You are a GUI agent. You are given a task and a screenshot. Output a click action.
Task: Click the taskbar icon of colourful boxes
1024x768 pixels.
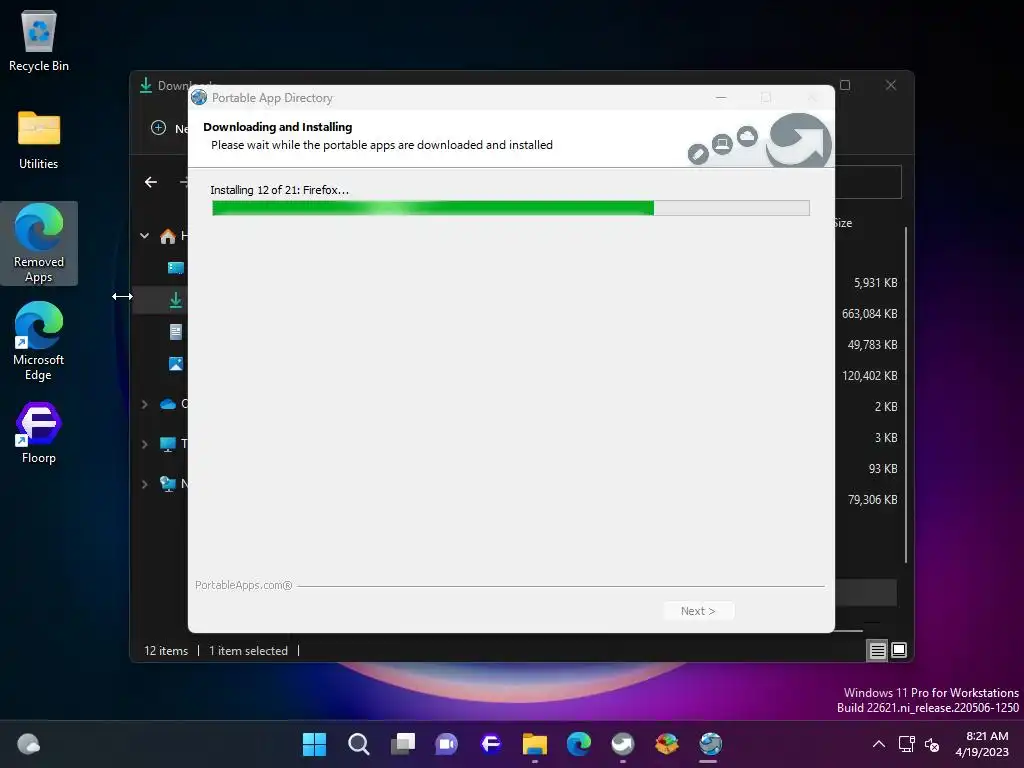tap(667, 744)
